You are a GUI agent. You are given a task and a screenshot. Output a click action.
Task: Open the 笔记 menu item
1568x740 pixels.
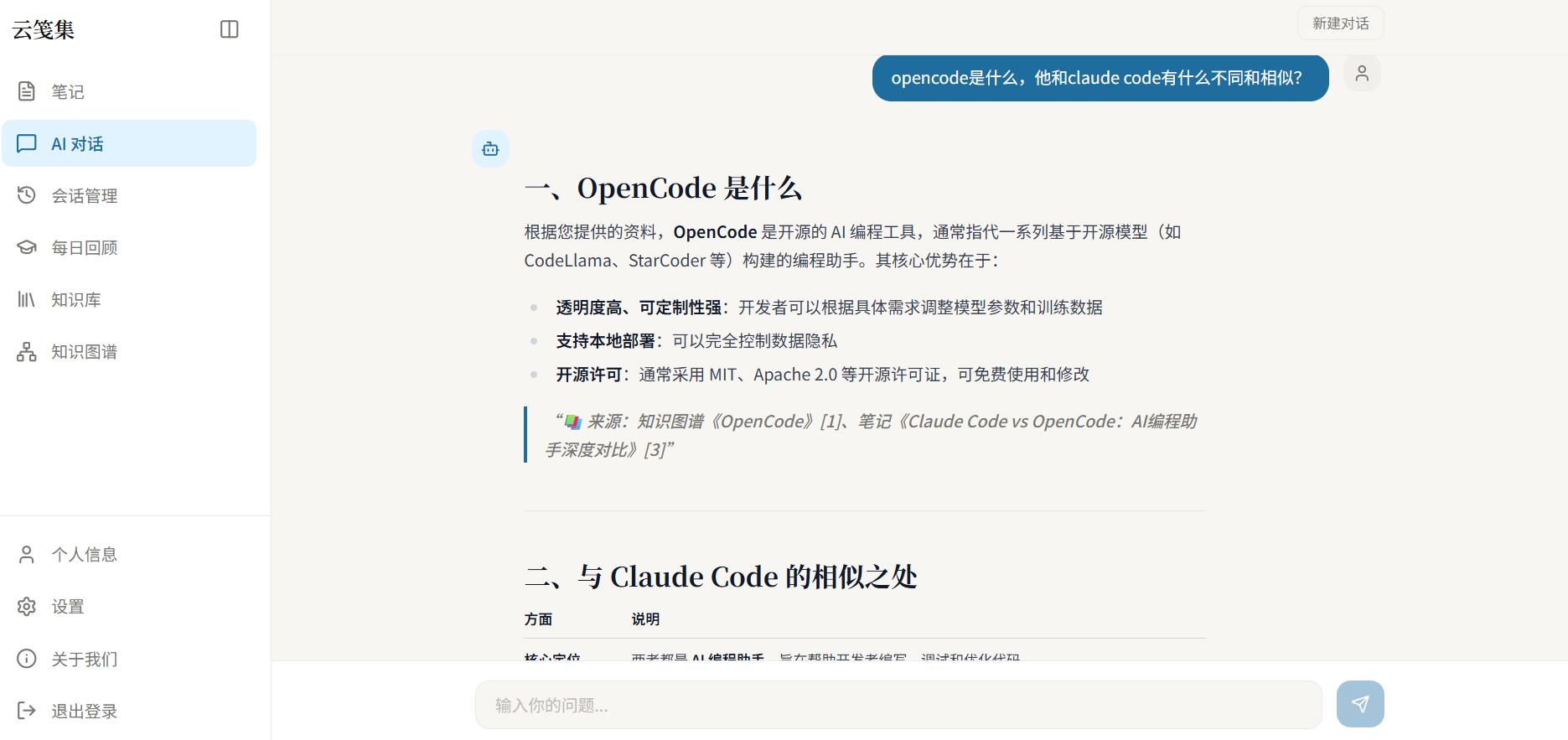point(129,91)
